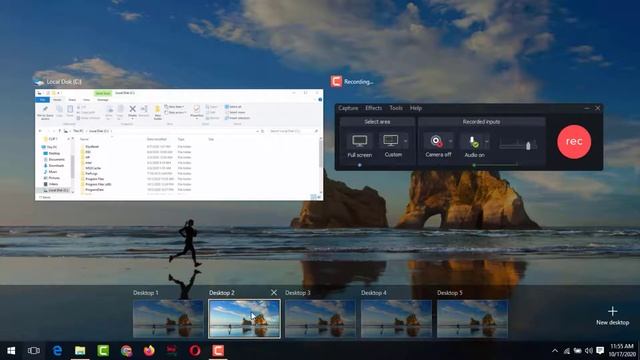Switch to the Desktop 1 thumbnail
640x360 pixels.
pos(168,318)
